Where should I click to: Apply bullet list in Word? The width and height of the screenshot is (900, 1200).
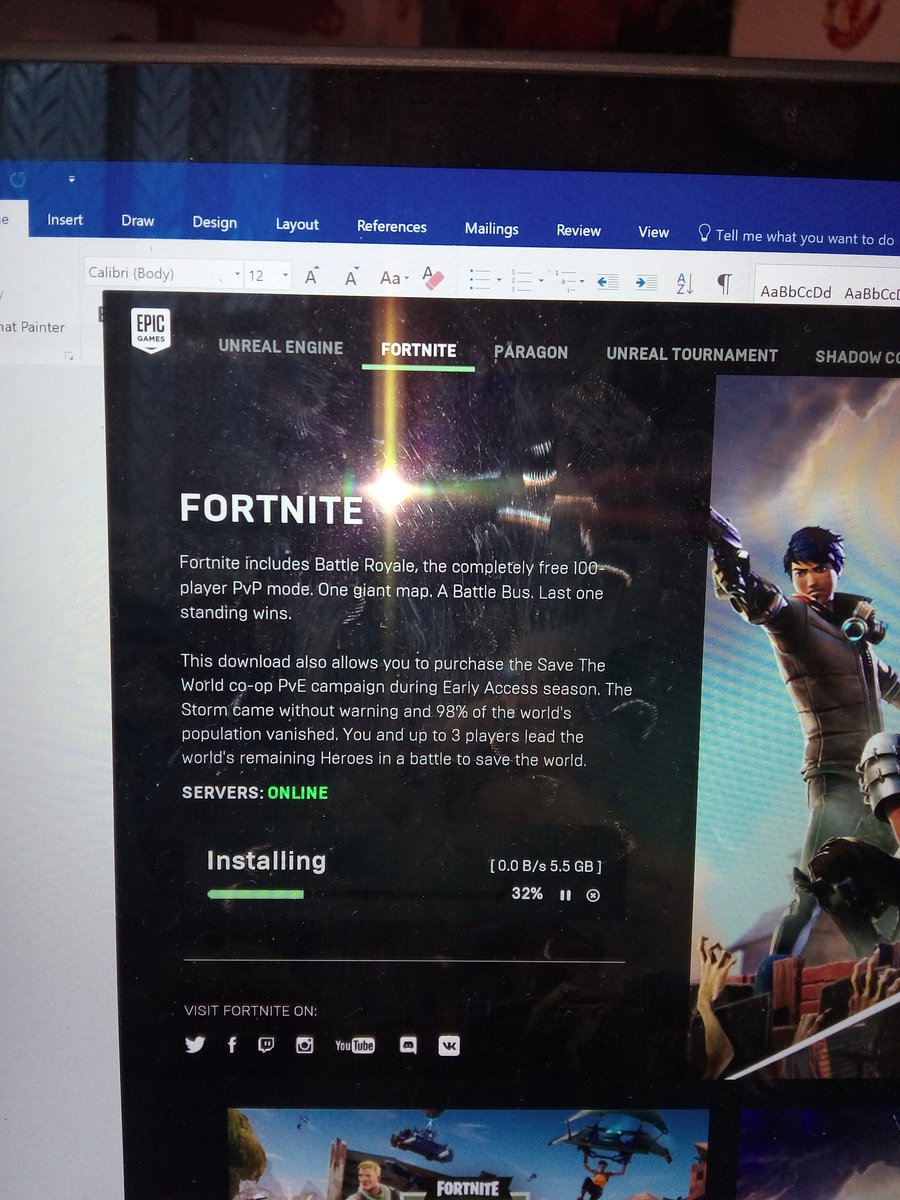click(x=480, y=279)
